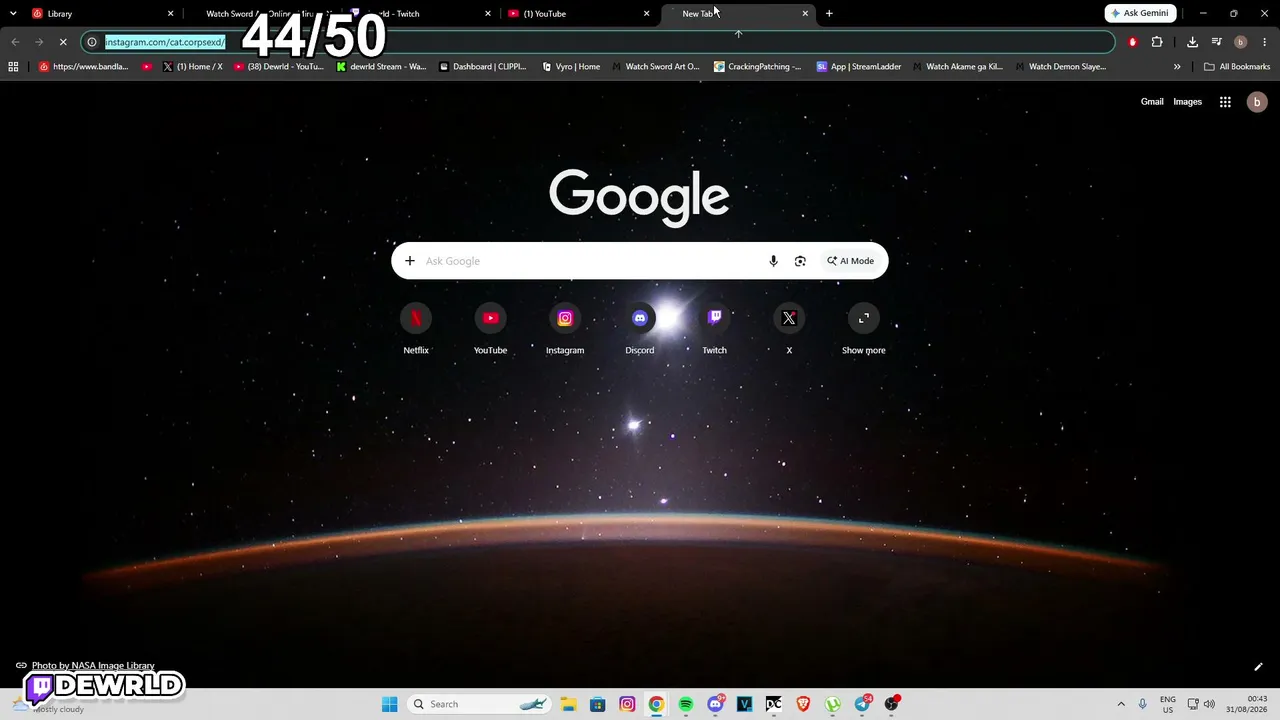The height and width of the screenshot is (720, 1280).
Task: Open the Twitch shortcut tile
Action: pos(714,328)
